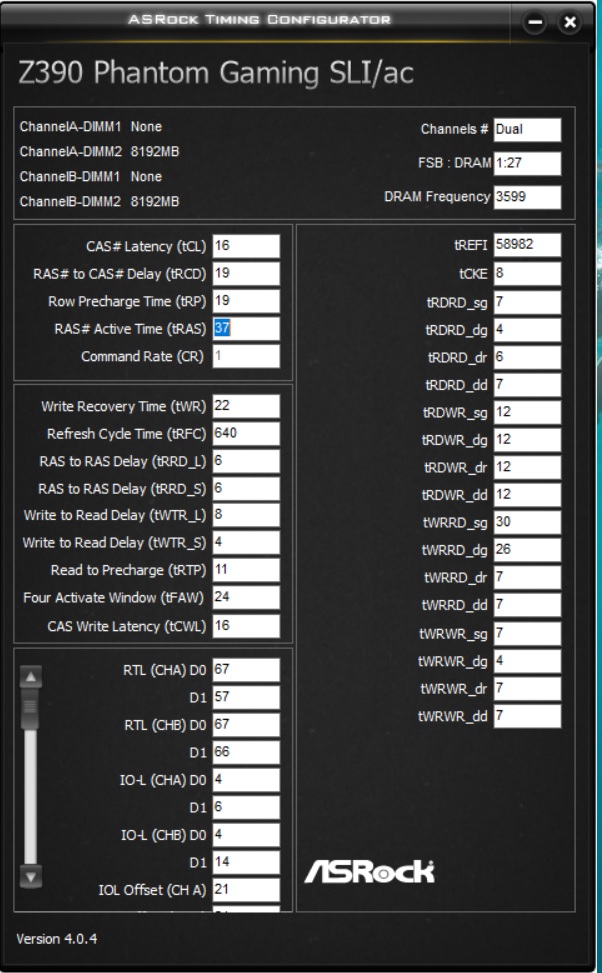Click the tCKE value field
Image resolution: width=602 pixels, height=973 pixels.
tap(528, 274)
